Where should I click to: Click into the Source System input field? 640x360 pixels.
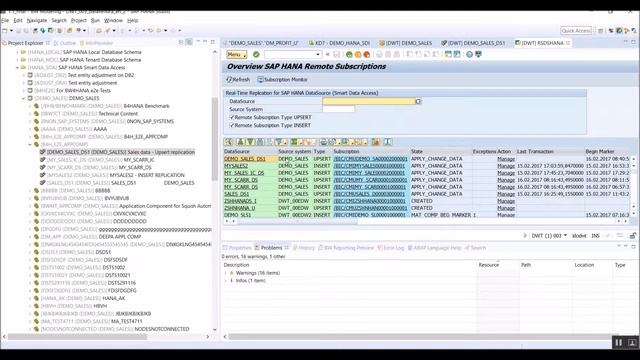(338, 109)
